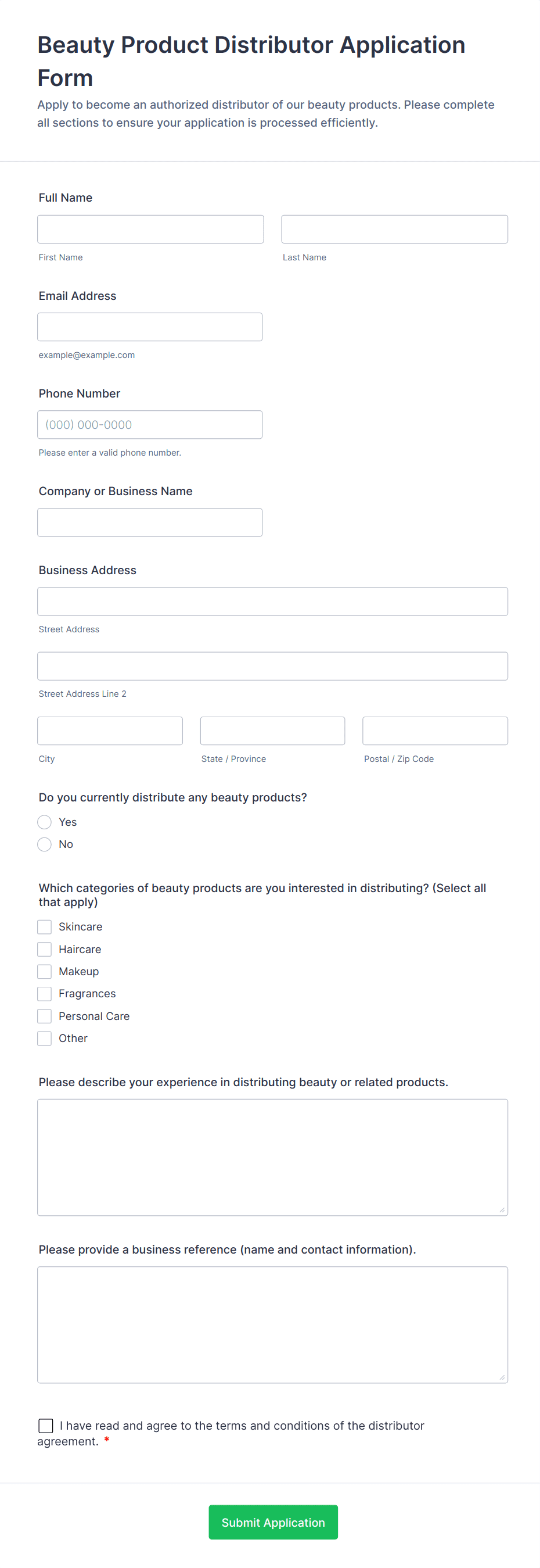Viewport: 540px width, 1568px height.
Task: Click the First Name input field
Action: (150, 229)
